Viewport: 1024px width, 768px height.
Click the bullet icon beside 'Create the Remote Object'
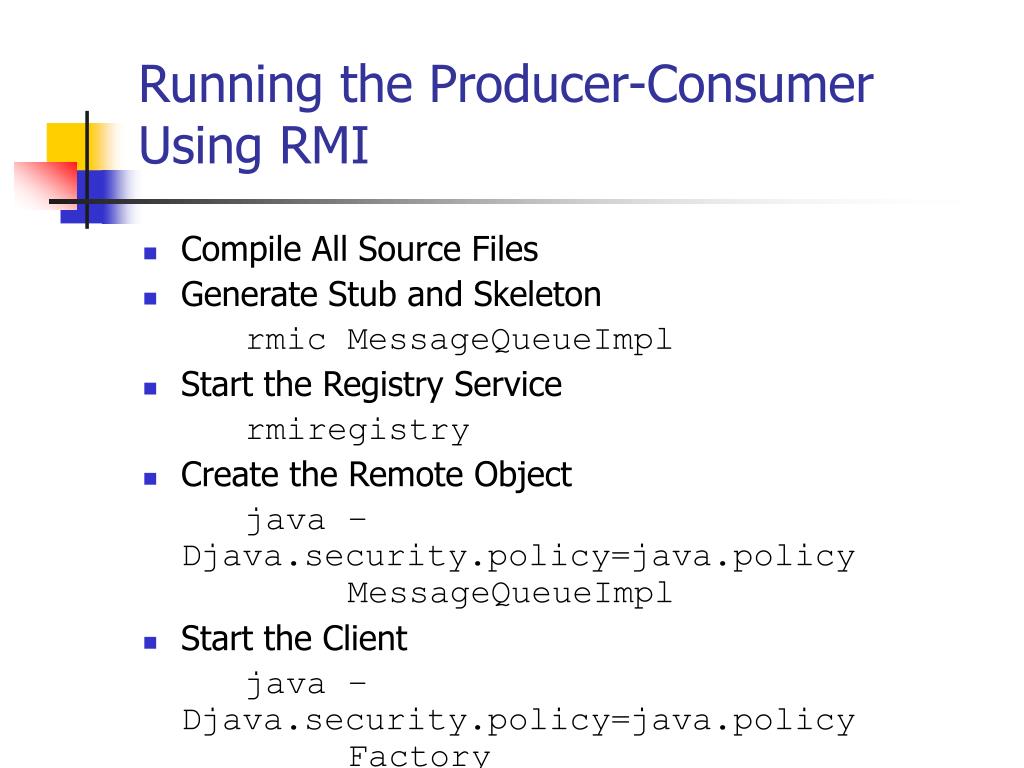click(x=150, y=479)
